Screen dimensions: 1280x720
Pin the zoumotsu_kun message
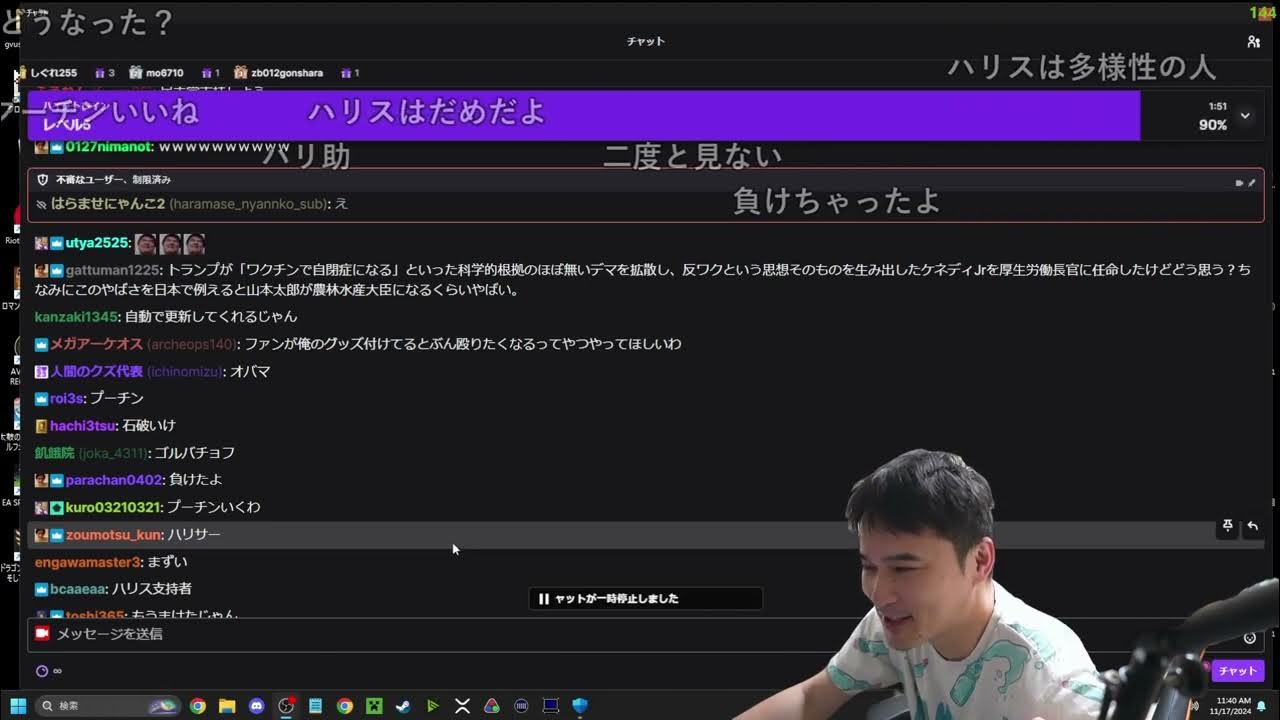click(1227, 526)
